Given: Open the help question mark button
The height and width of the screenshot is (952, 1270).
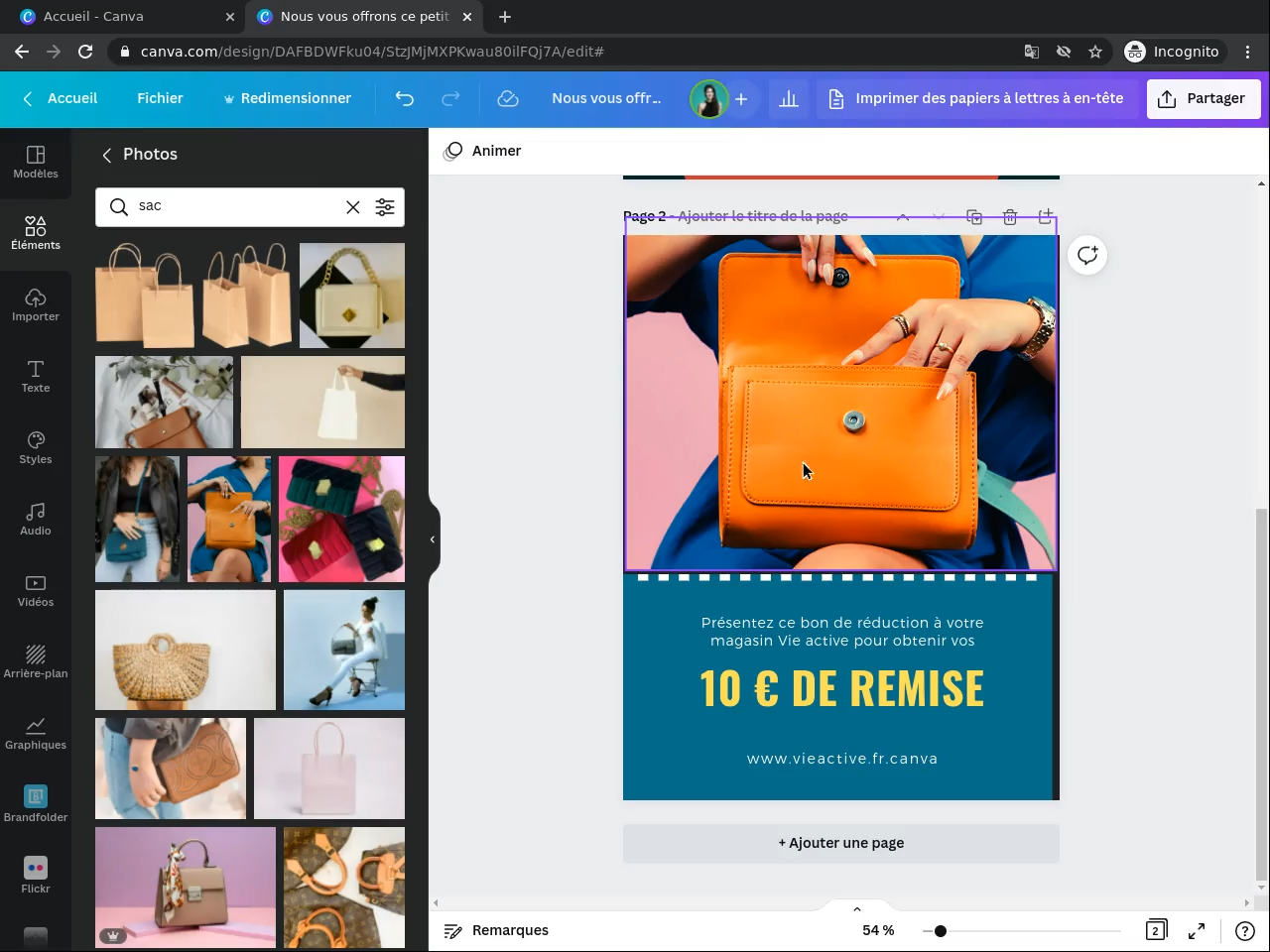Looking at the screenshot, I should (x=1244, y=930).
